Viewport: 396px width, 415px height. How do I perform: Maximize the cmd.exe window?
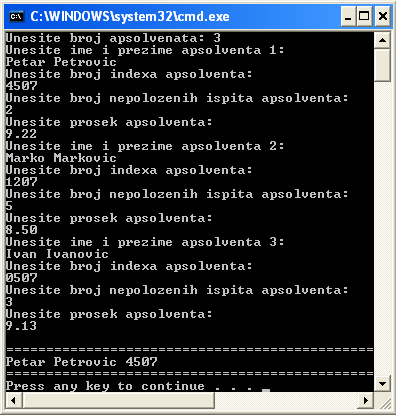[x=364, y=16]
